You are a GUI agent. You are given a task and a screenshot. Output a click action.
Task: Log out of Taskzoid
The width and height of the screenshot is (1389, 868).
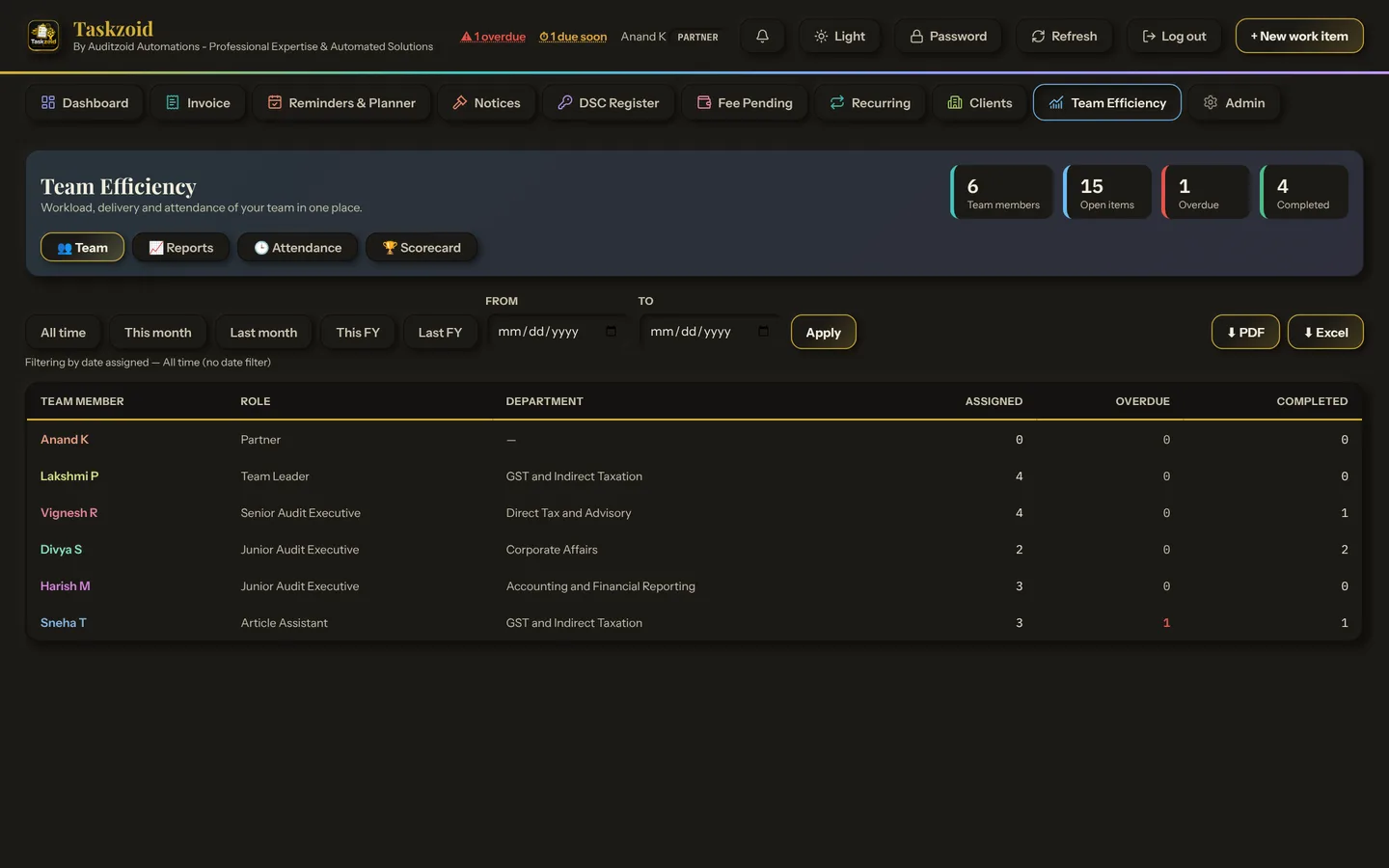[x=1174, y=36]
